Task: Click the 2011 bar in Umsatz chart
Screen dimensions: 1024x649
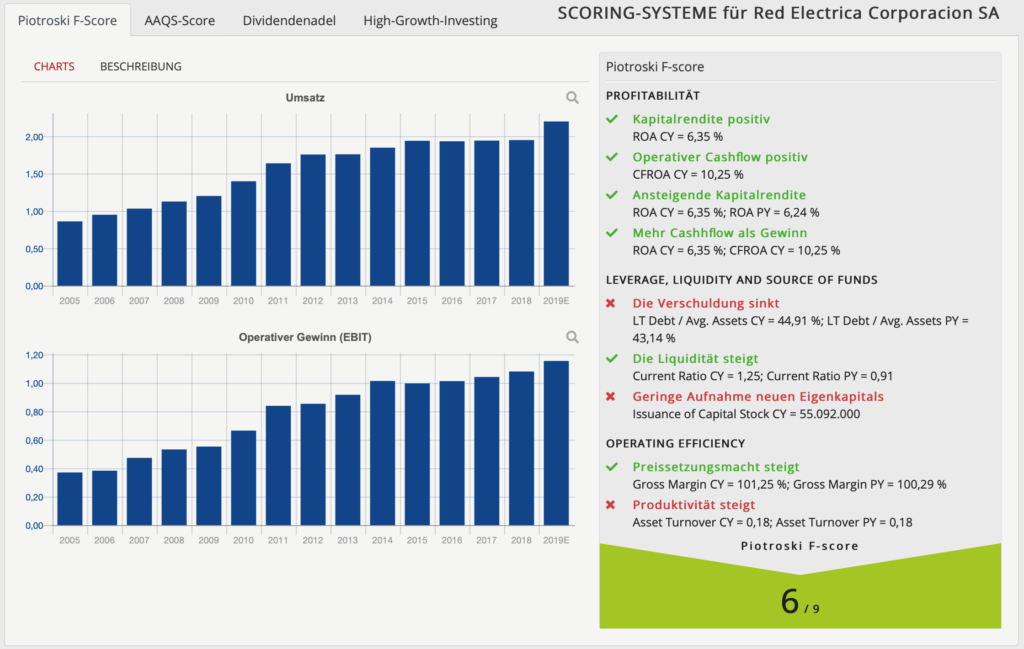Action: coord(278,225)
